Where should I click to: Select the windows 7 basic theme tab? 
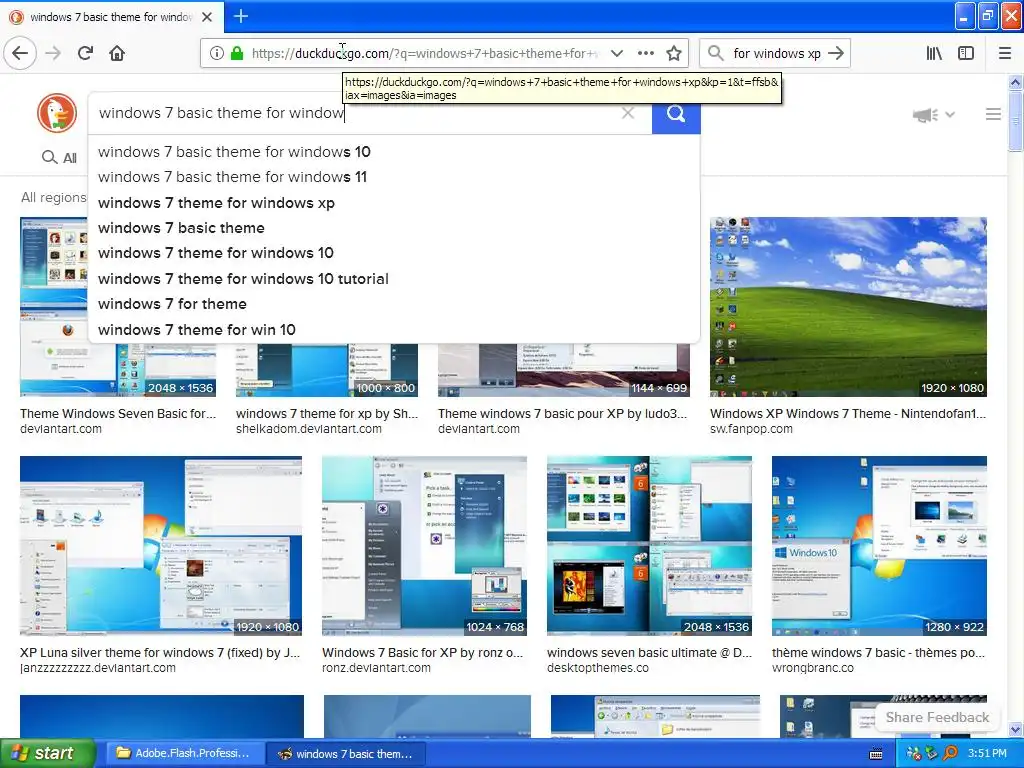[x=111, y=17]
